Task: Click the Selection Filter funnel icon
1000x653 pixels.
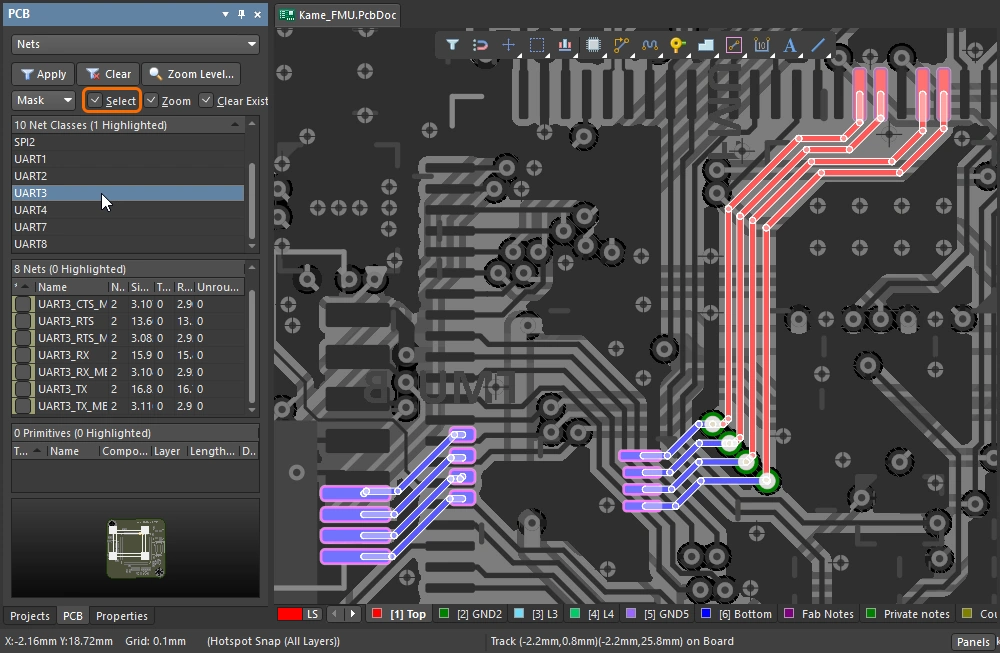Action: (452, 45)
